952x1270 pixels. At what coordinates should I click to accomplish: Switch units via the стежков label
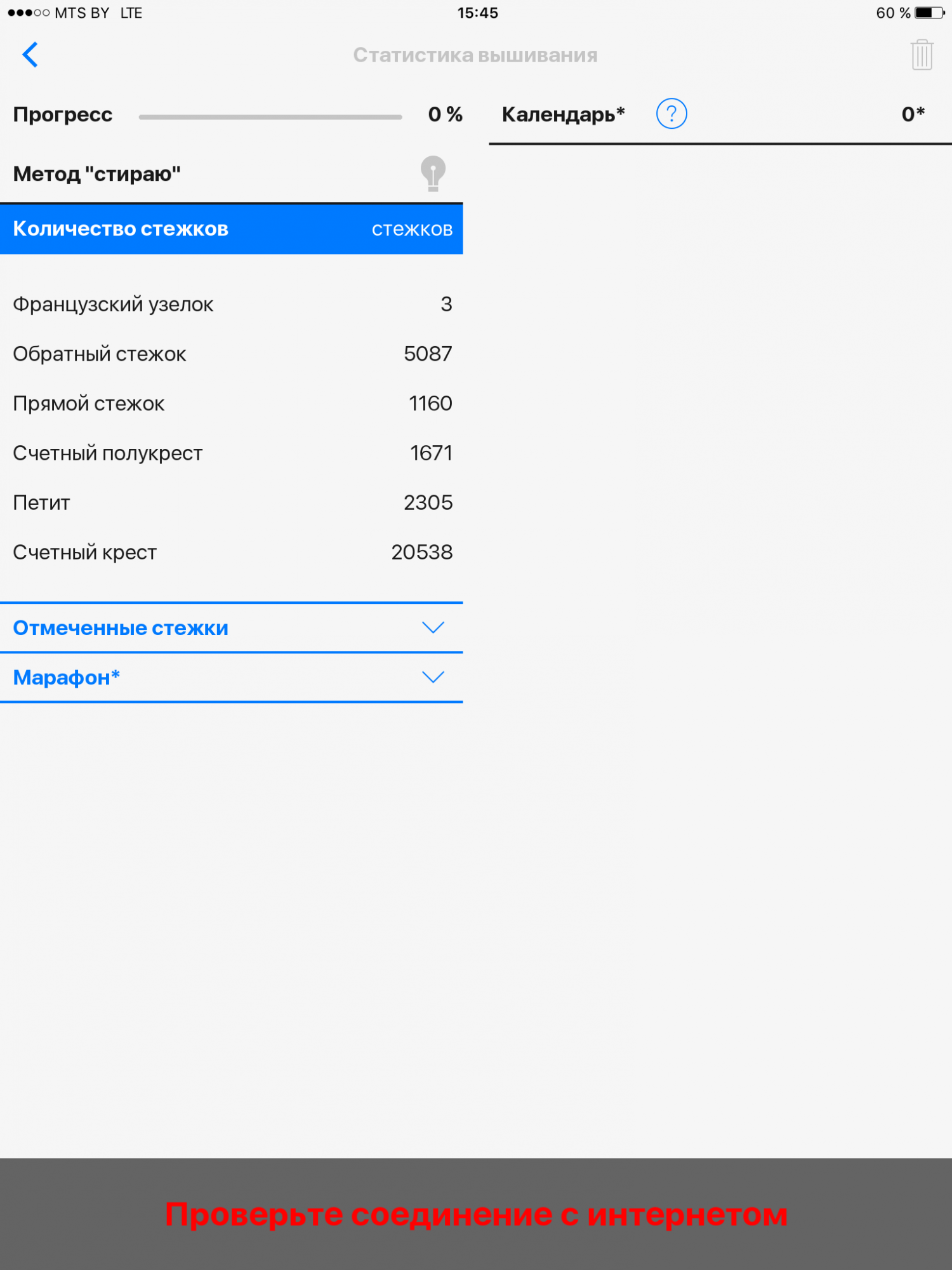(x=412, y=229)
